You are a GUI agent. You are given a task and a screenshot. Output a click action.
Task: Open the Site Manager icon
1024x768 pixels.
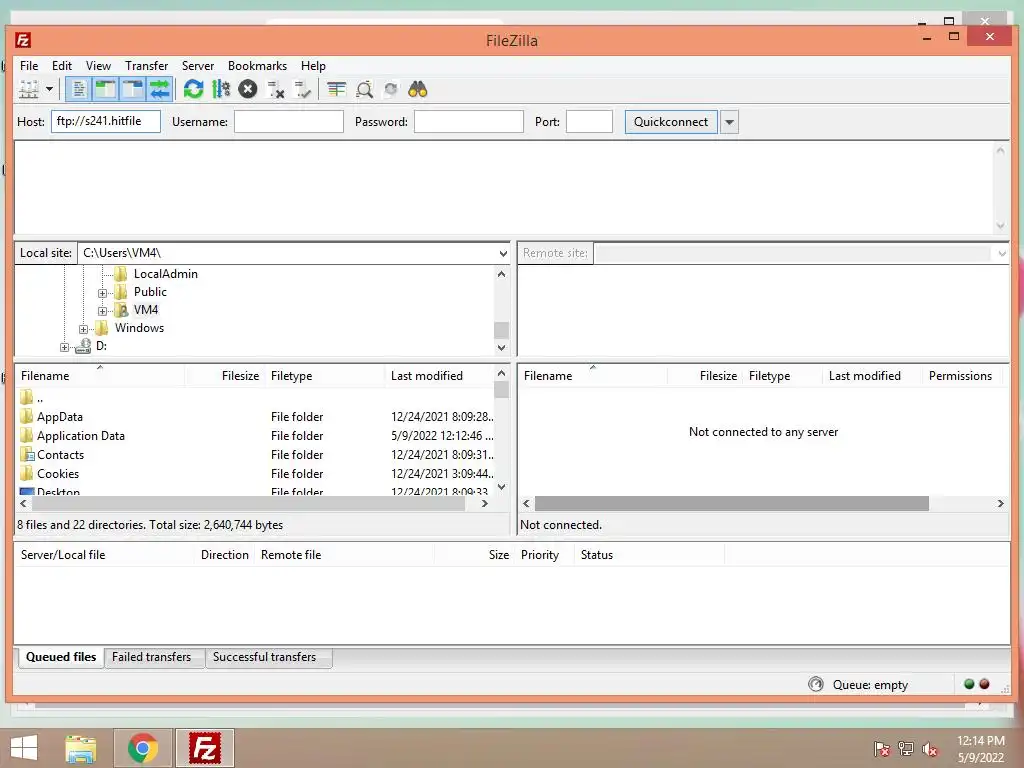[29, 89]
